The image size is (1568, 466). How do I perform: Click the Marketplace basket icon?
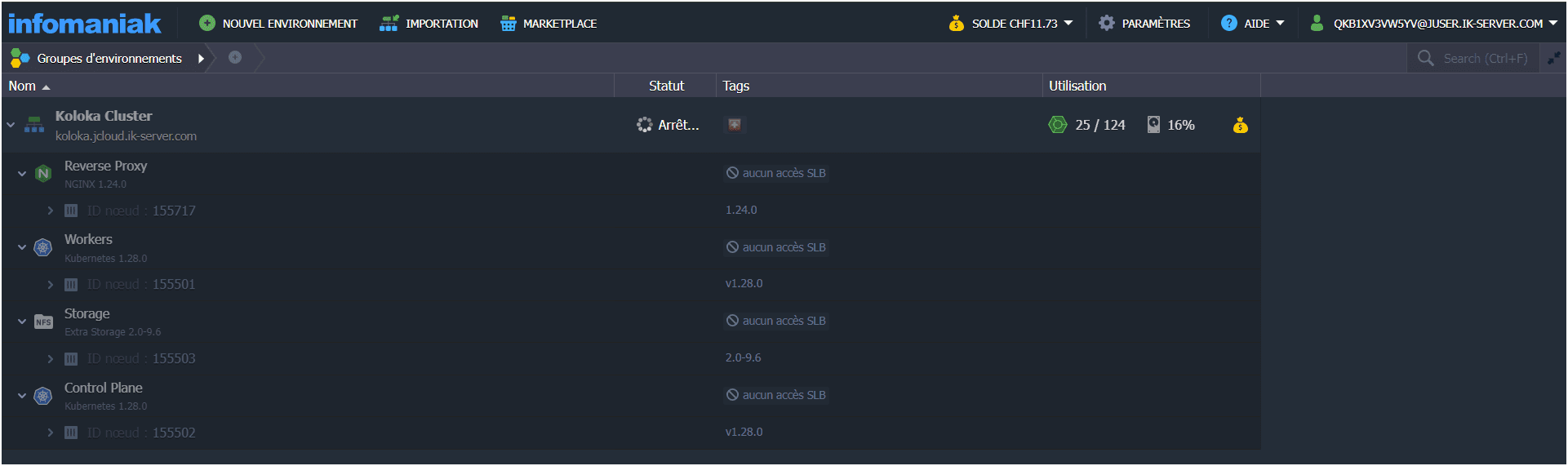(509, 24)
